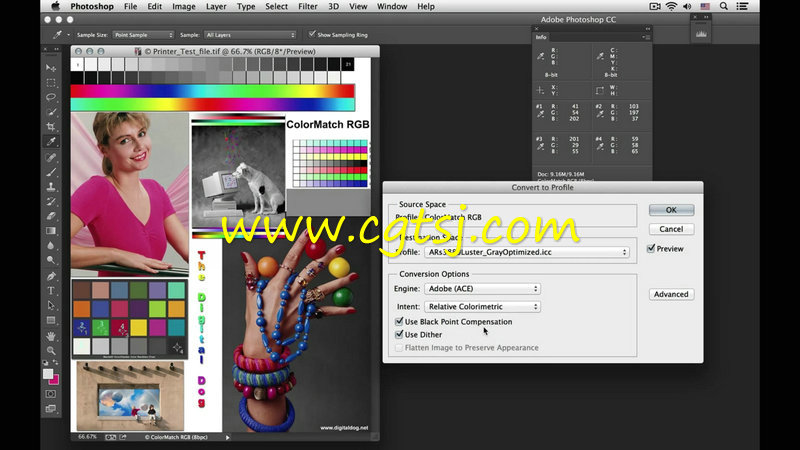This screenshot has height=450, width=800.
Task: Open the Select menu
Action: point(276,7)
